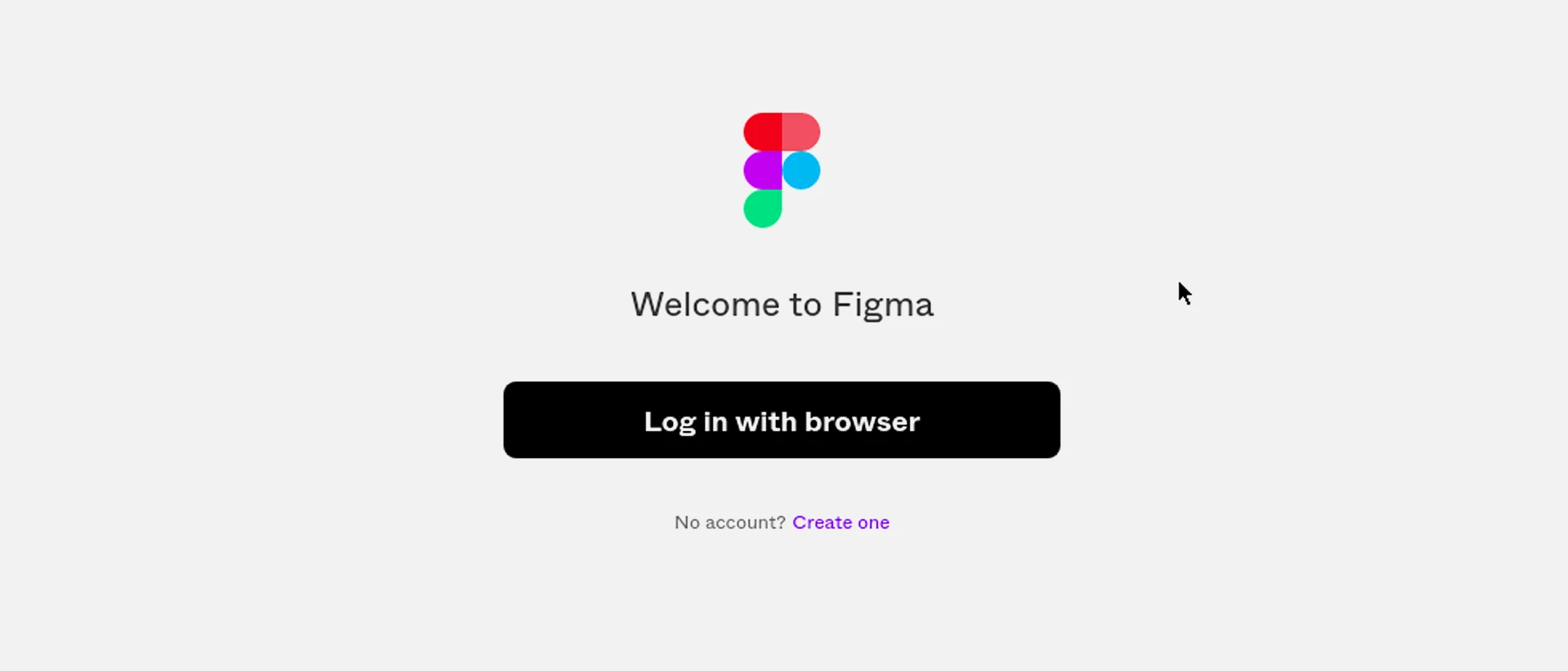Click the word browser on login button
This screenshot has height=671, width=1568.
862,421
